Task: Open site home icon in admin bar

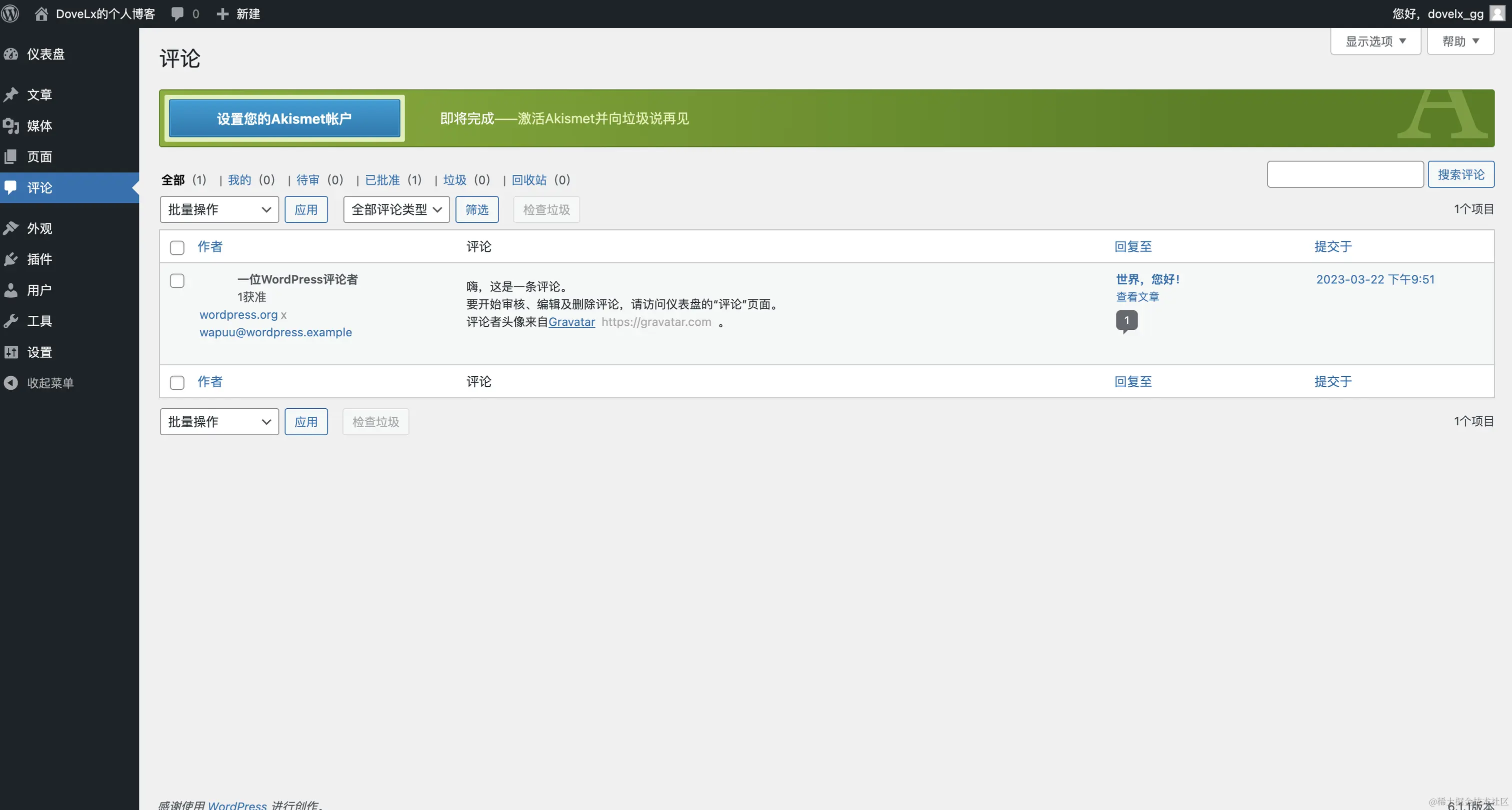Action: [41, 13]
